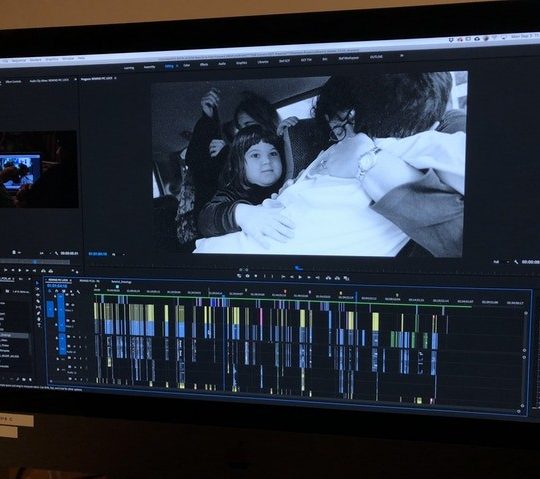Move the Source monitor scrub bar playhead

point(34,262)
